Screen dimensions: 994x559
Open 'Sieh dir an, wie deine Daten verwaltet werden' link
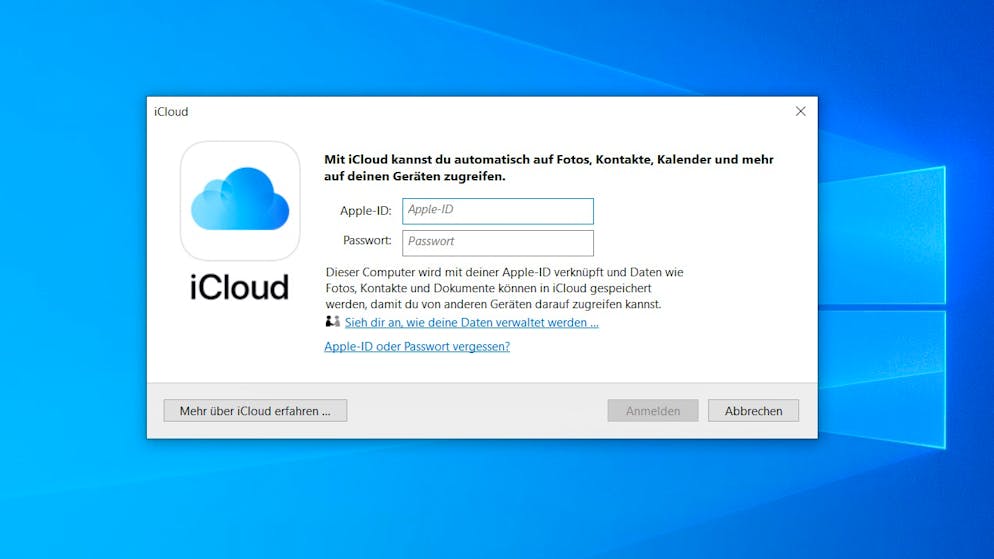click(471, 323)
